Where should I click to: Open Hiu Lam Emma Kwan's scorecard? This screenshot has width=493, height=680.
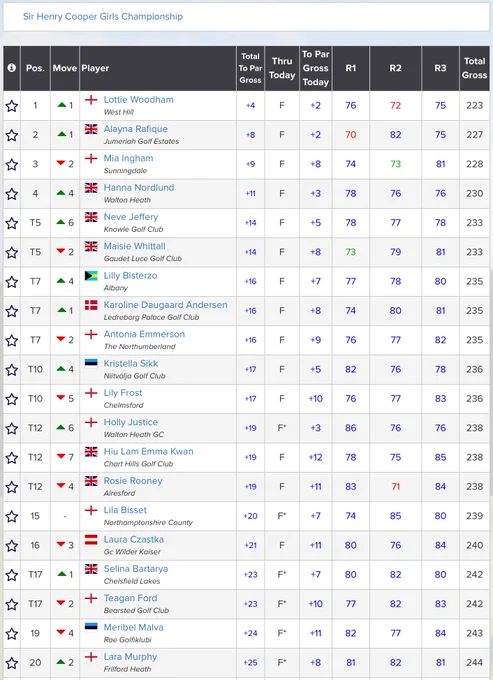148,451
